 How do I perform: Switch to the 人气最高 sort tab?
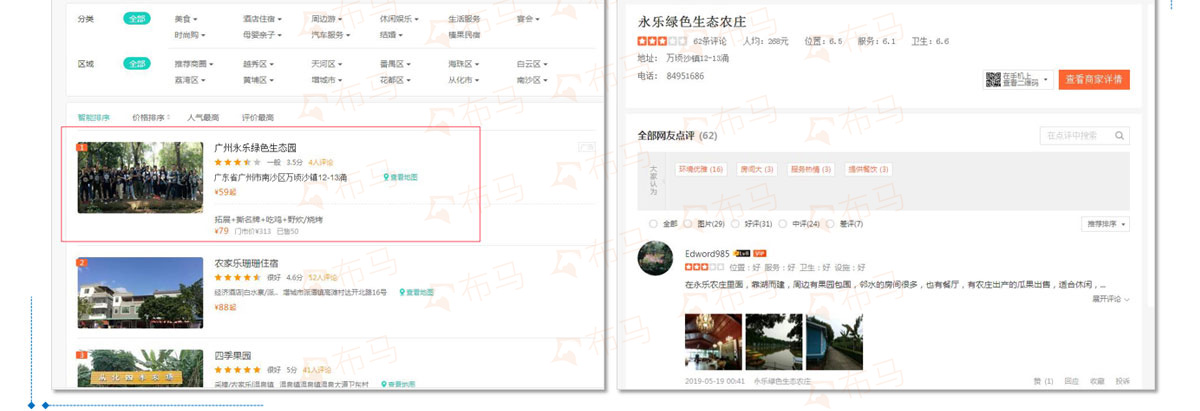[203, 117]
